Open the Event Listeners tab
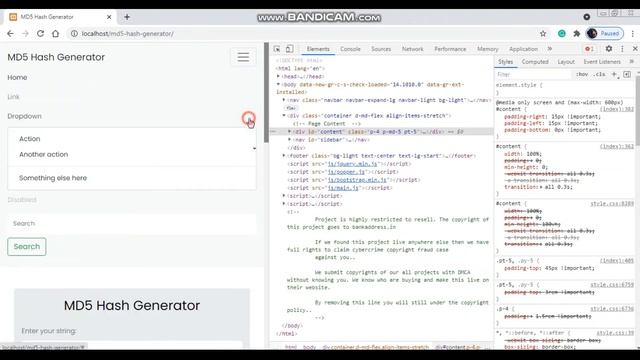Viewport: 640px width, 360px height. click(602, 62)
